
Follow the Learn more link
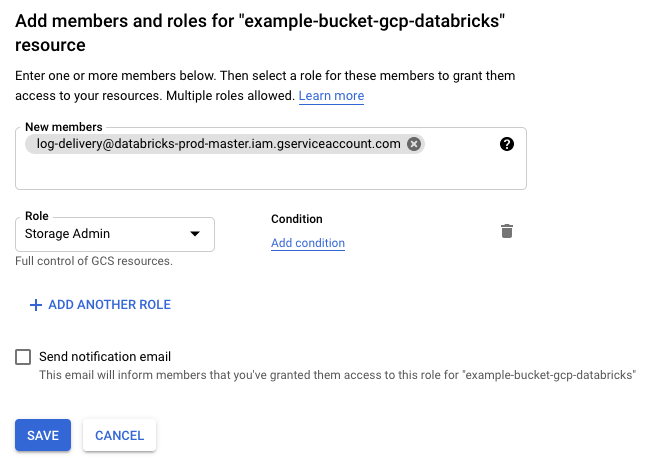(x=331, y=96)
